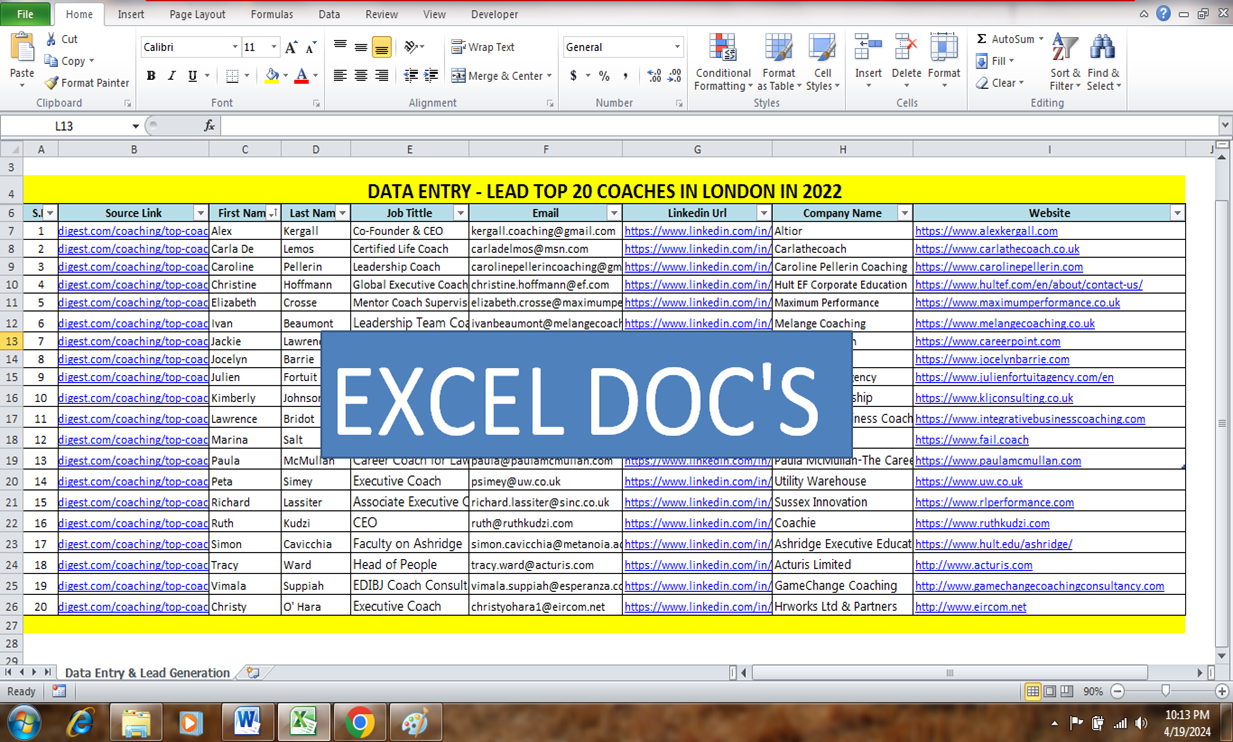The width and height of the screenshot is (1233, 742).
Task: Shrink font size with the smaller A icon
Action: 311,47
